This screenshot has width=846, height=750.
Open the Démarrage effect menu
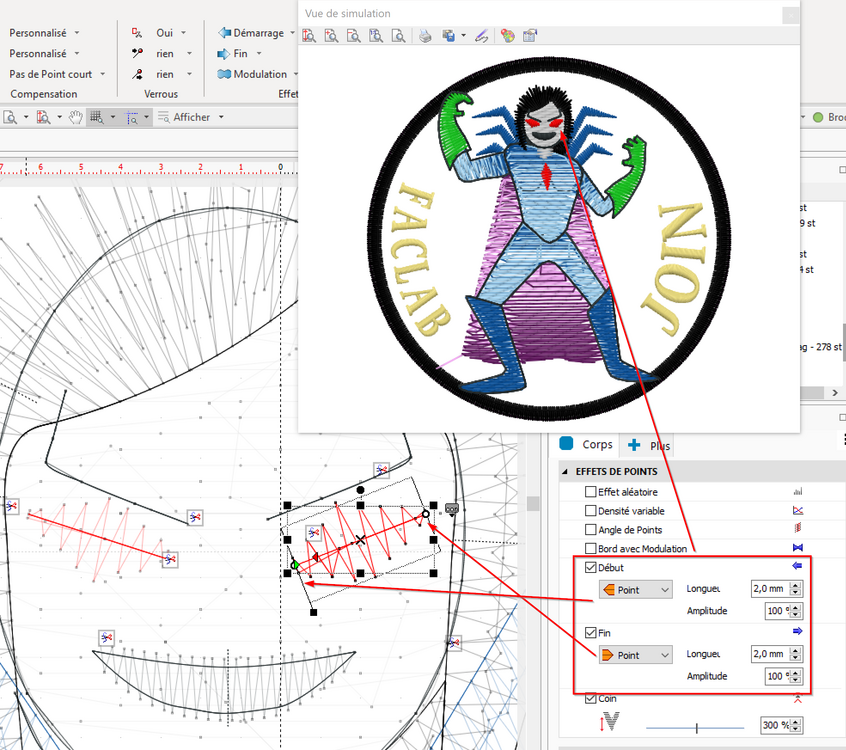pyautogui.click(x=257, y=33)
